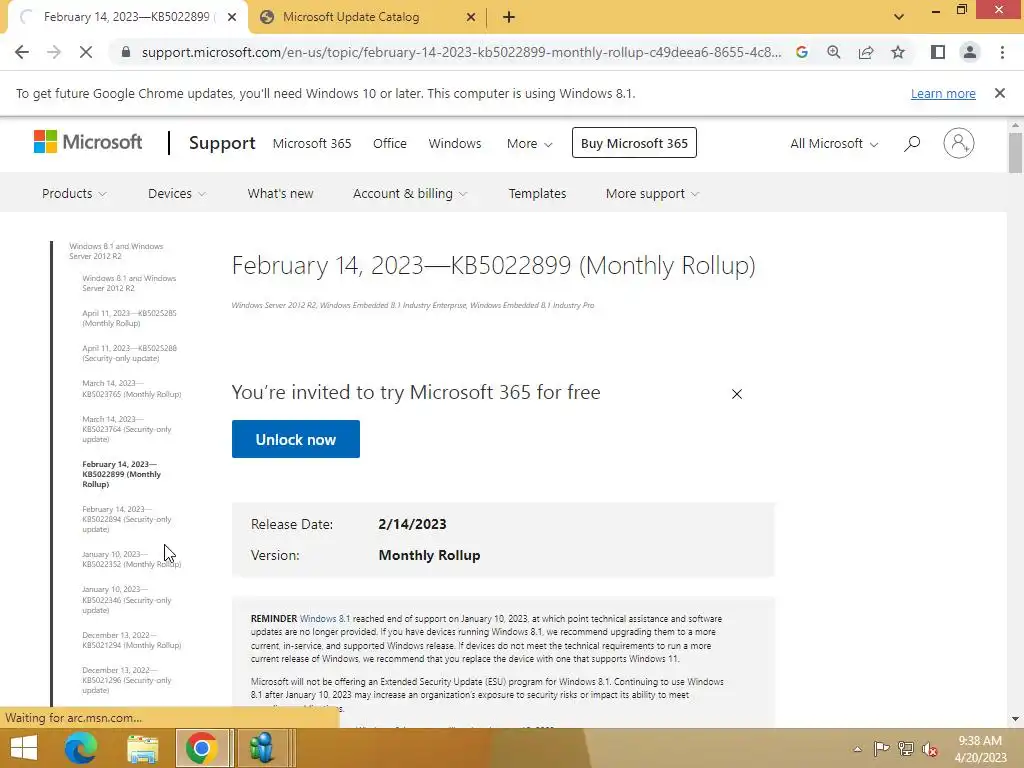Bookmark this page with the star
This screenshot has width=1024, height=768.
[898, 52]
